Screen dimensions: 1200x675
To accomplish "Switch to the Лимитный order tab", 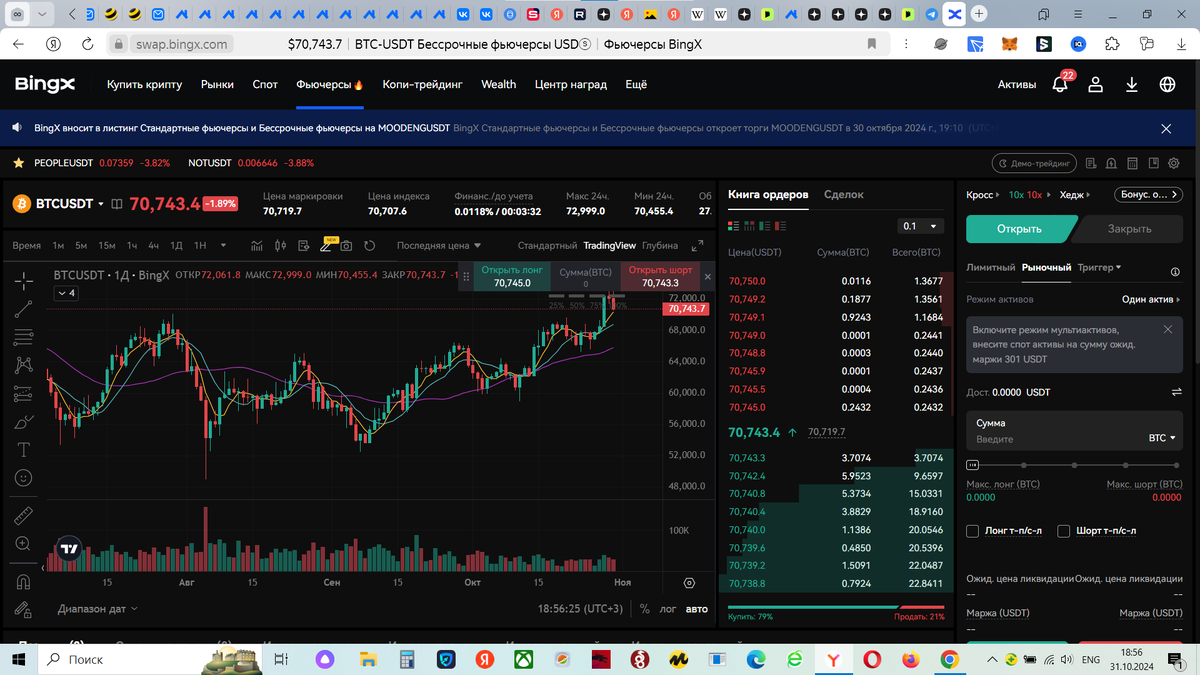I will coord(990,268).
